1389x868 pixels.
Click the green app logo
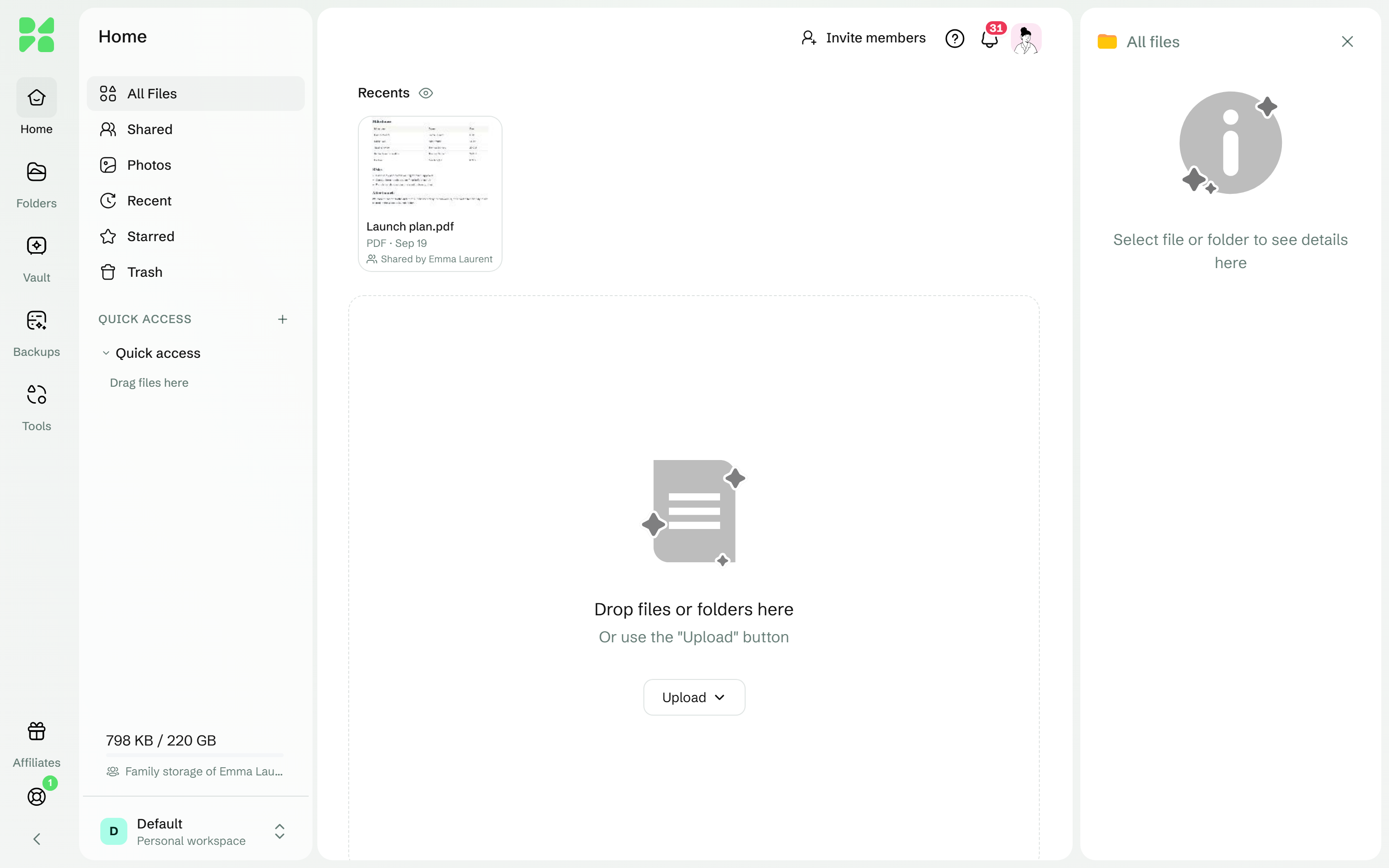tap(36, 35)
